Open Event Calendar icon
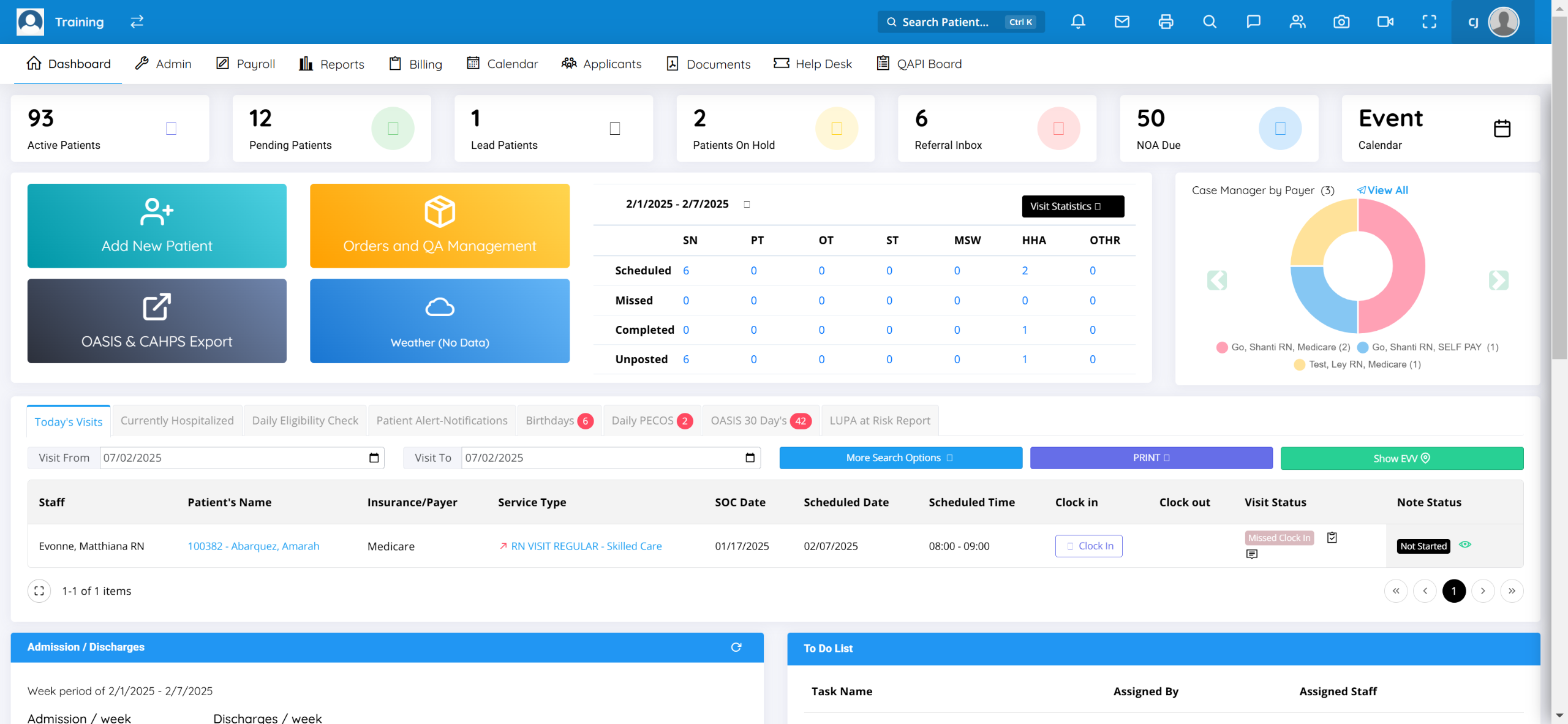Screen dimensions: 1568x724 coord(1502,129)
